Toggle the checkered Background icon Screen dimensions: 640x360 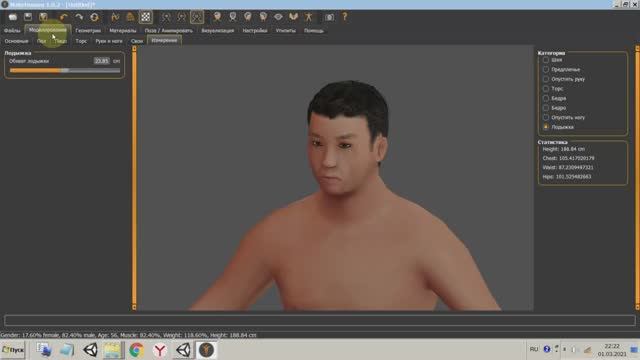coord(146,17)
